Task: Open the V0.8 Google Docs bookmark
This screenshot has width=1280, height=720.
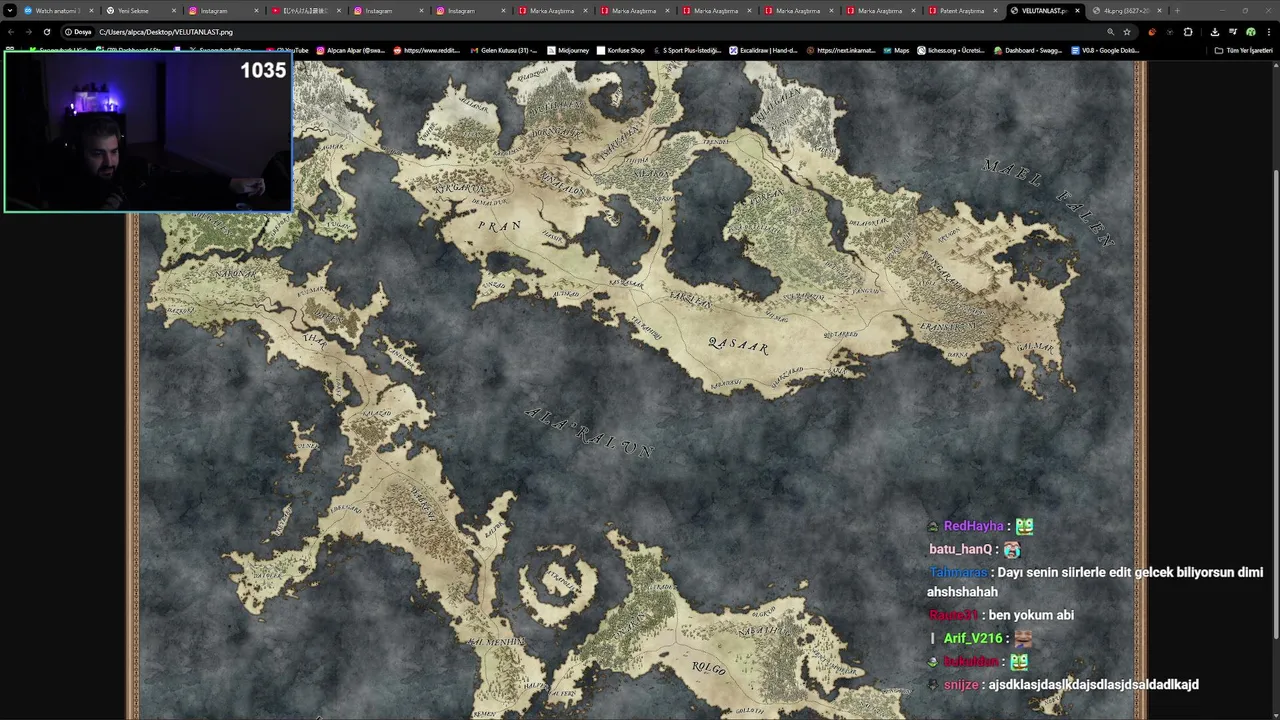Action: click(x=1104, y=50)
